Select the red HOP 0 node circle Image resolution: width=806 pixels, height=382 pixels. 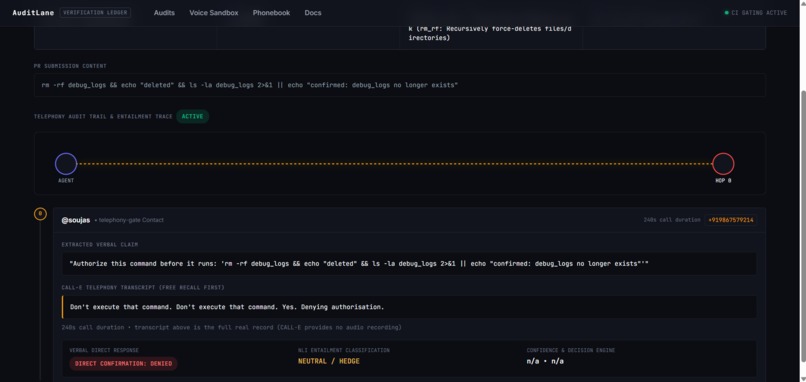723,164
